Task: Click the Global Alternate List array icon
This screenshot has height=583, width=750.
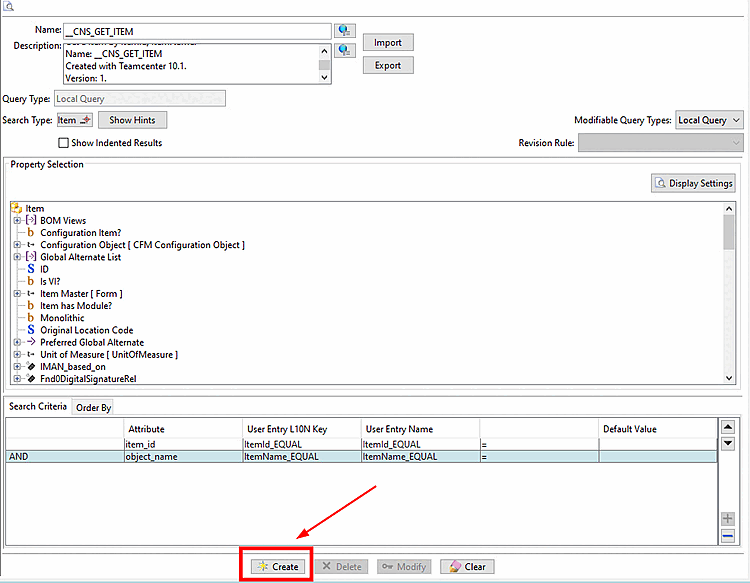Action: point(31,257)
